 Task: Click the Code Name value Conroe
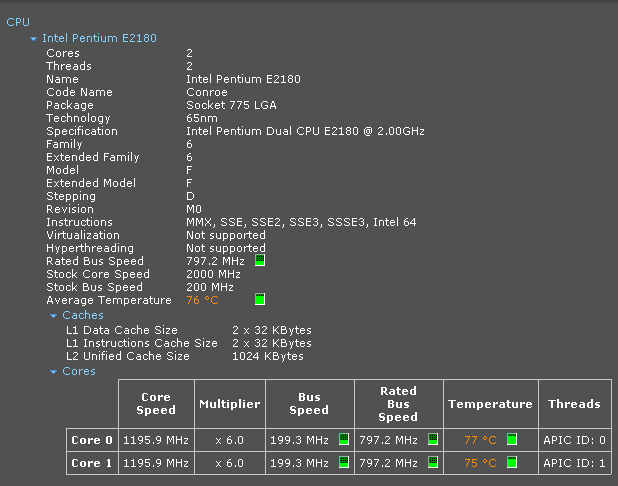click(207, 92)
